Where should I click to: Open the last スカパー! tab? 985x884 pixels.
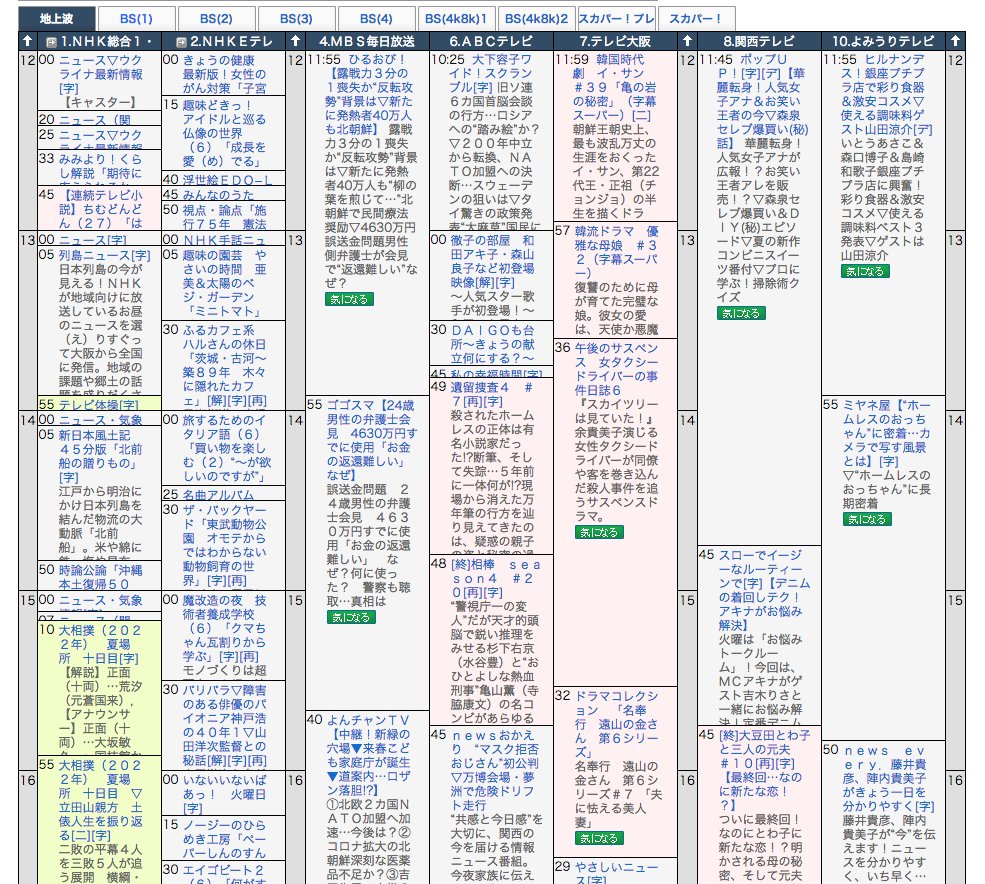tap(696, 19)
